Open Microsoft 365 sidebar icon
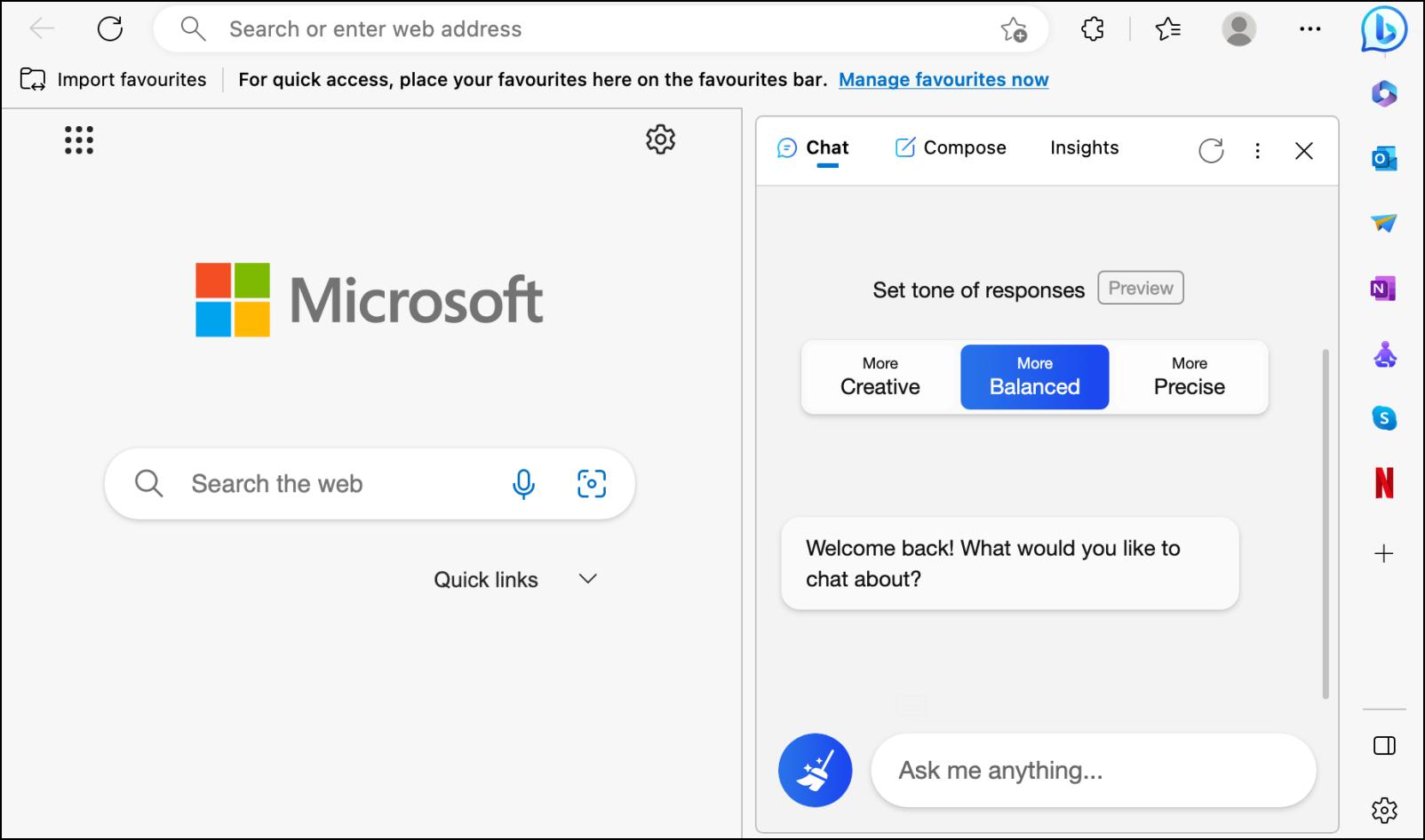 pyautogui.click(x=1384, y=93)
